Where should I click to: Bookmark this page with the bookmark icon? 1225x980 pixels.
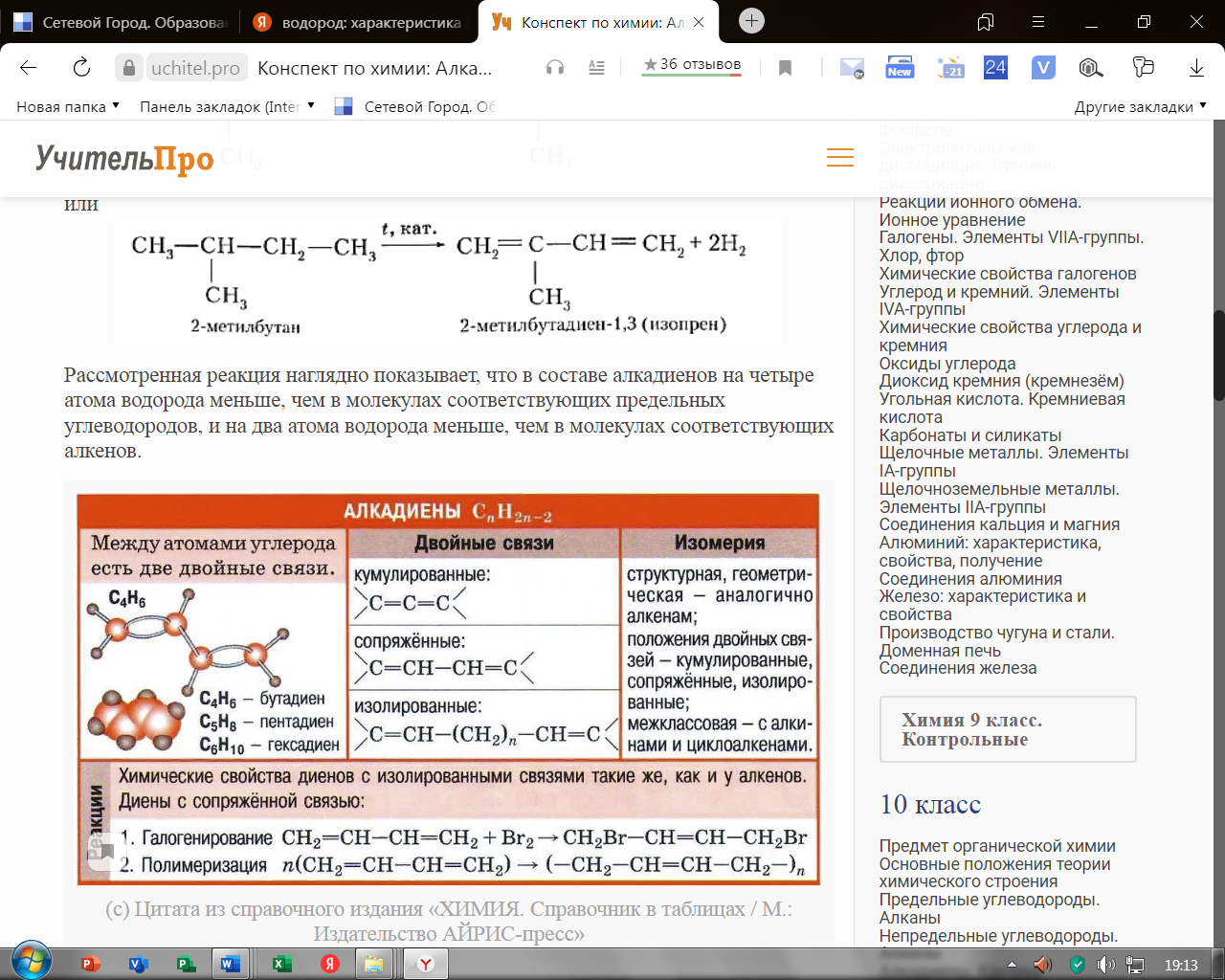click(785, 68)
